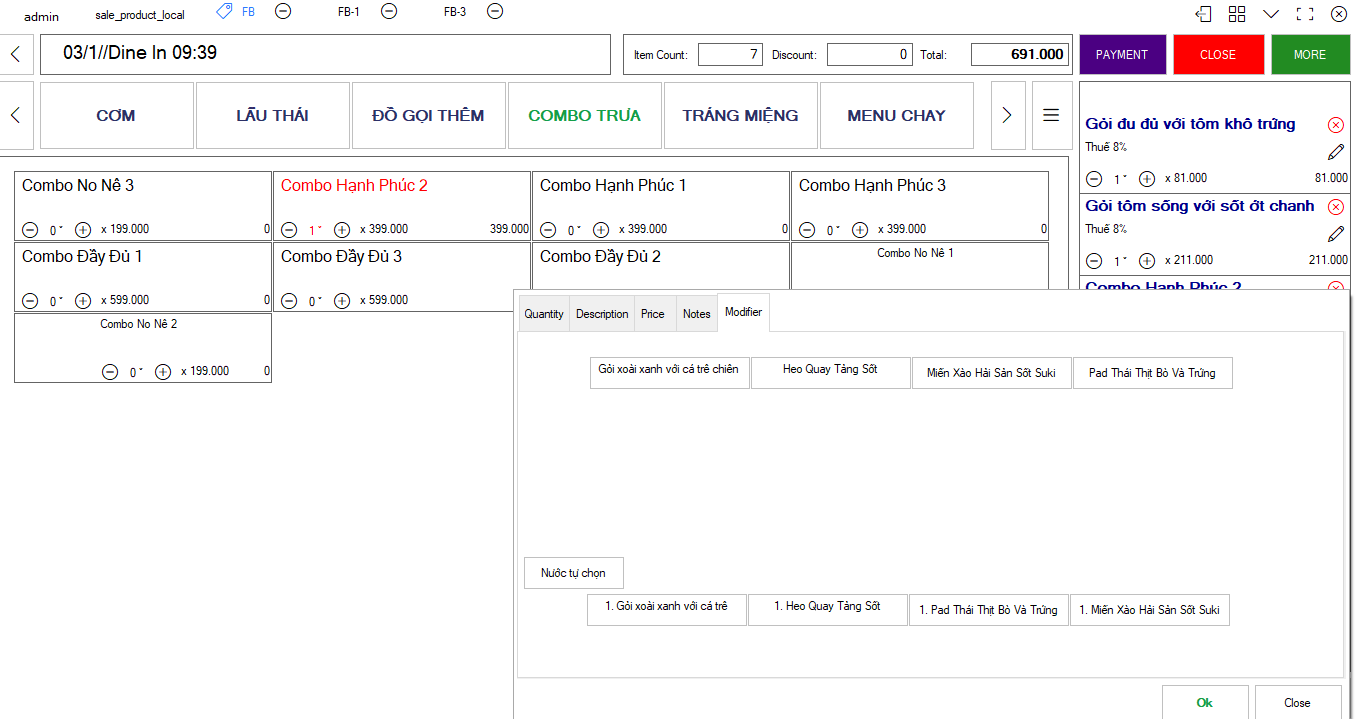Remove the FB-1 tab with minus icon
This screenshot has height=719, width=1357.
[389, 11]
